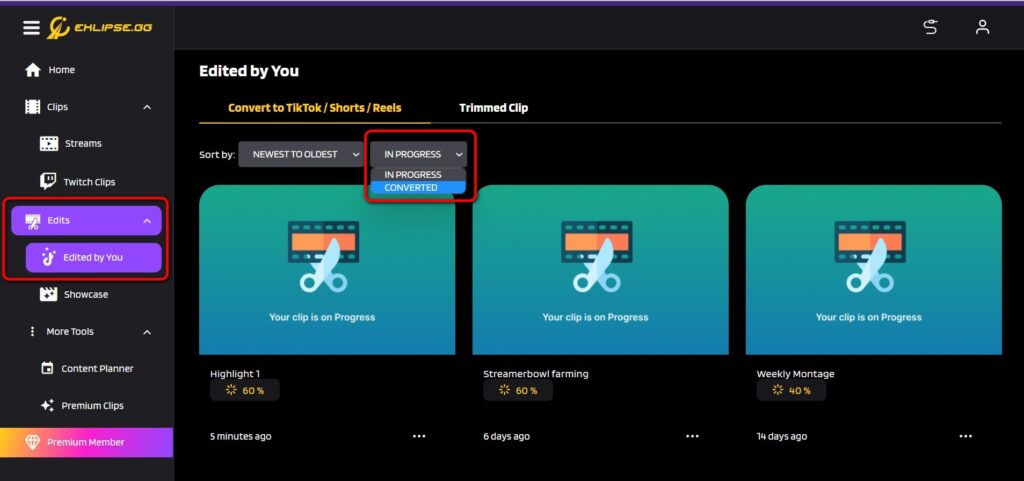Screen dimensions: 1024x481
Task: Click the Eklipse.gg logo
Action: (x=99, y=27)
